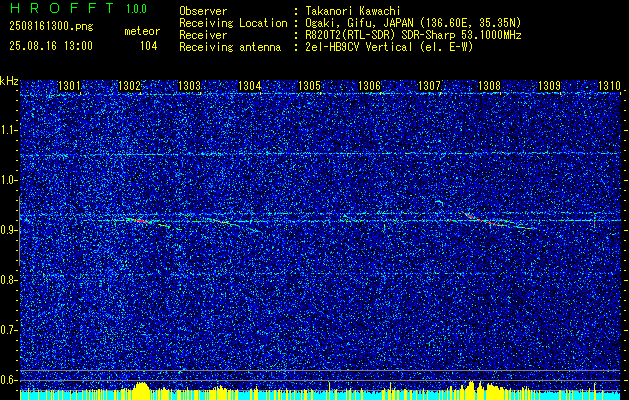Click the 1302 time marker
The image size is (629, 400).
click(129, 86)
